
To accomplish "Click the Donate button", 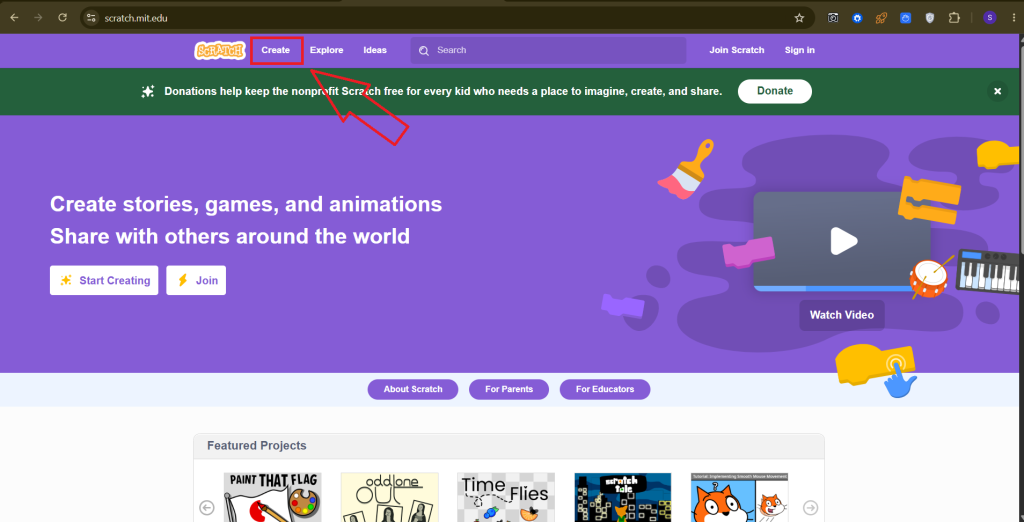I will (x=775, y=91).
